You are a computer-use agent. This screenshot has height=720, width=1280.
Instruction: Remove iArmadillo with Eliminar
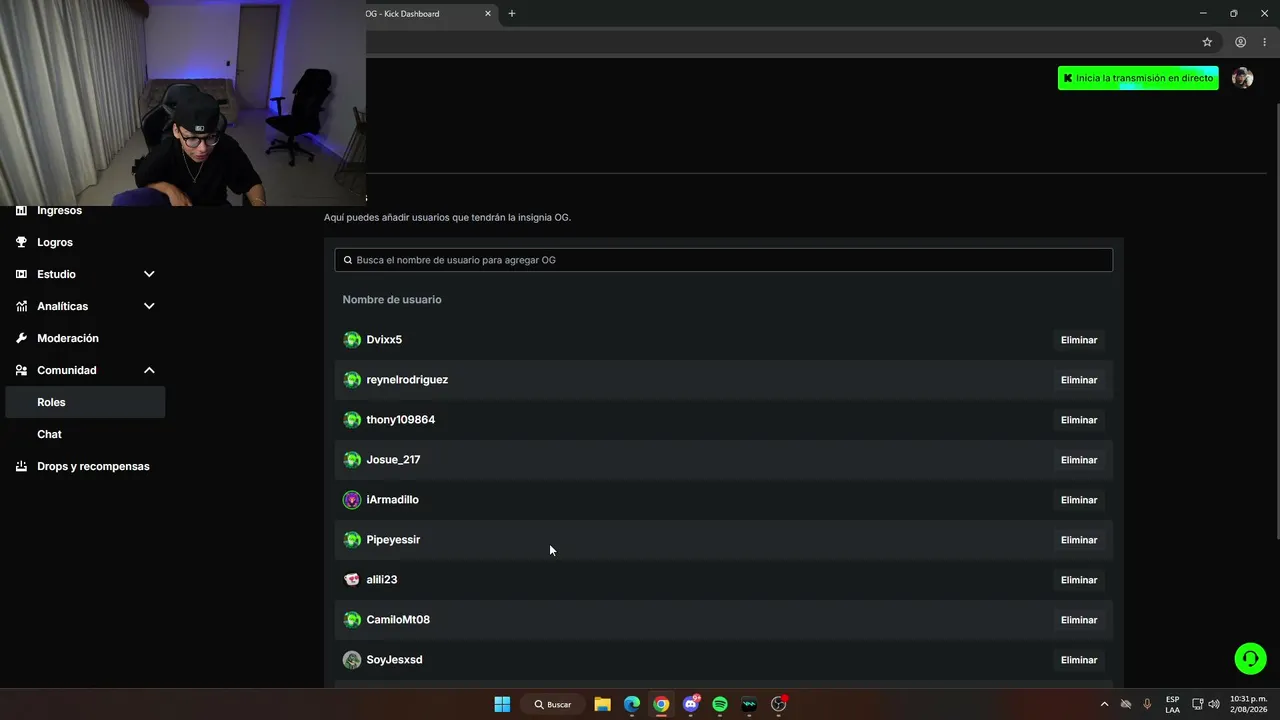1079,500
